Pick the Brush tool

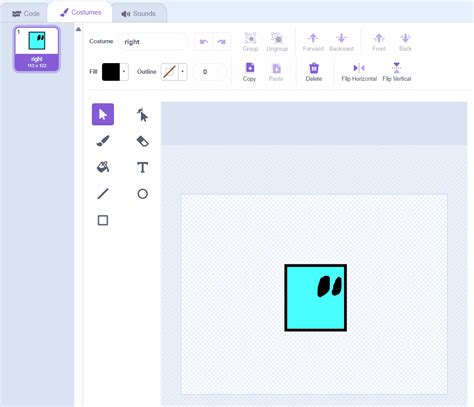[x=103, y=141]
